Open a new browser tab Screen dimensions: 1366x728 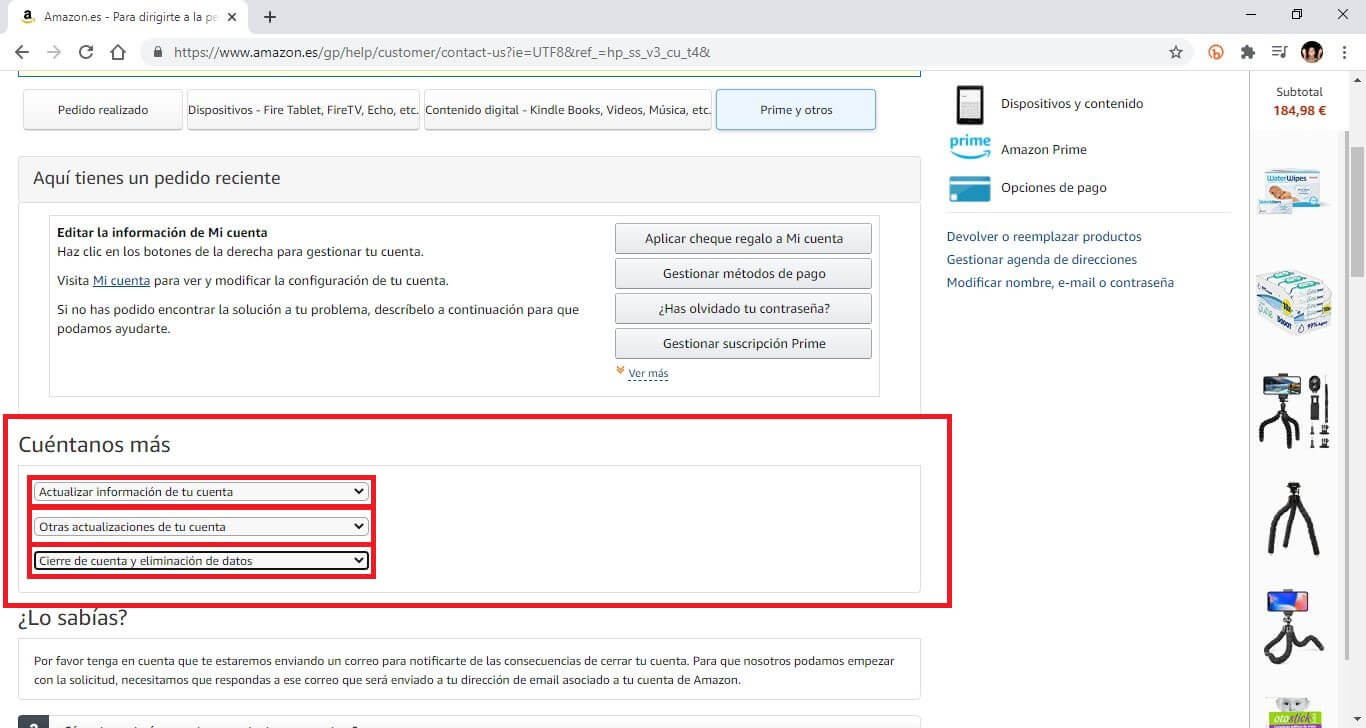[x=270, y=17]
